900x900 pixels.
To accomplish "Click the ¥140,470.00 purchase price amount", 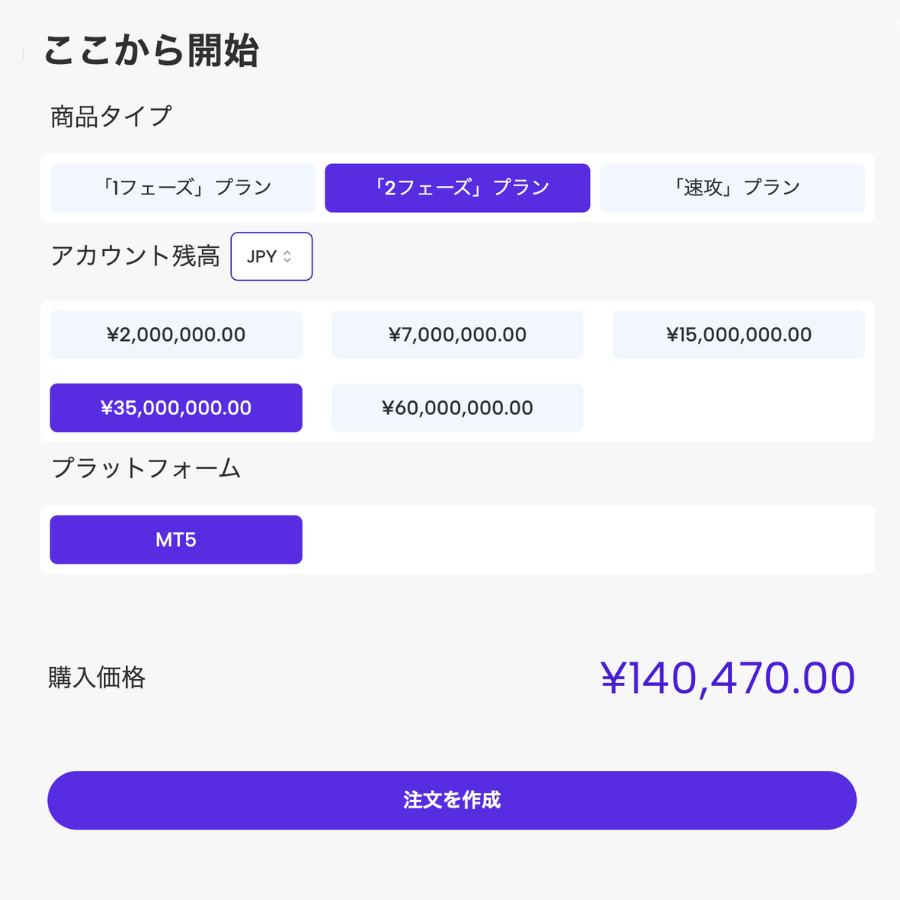I will pos(727,678).
